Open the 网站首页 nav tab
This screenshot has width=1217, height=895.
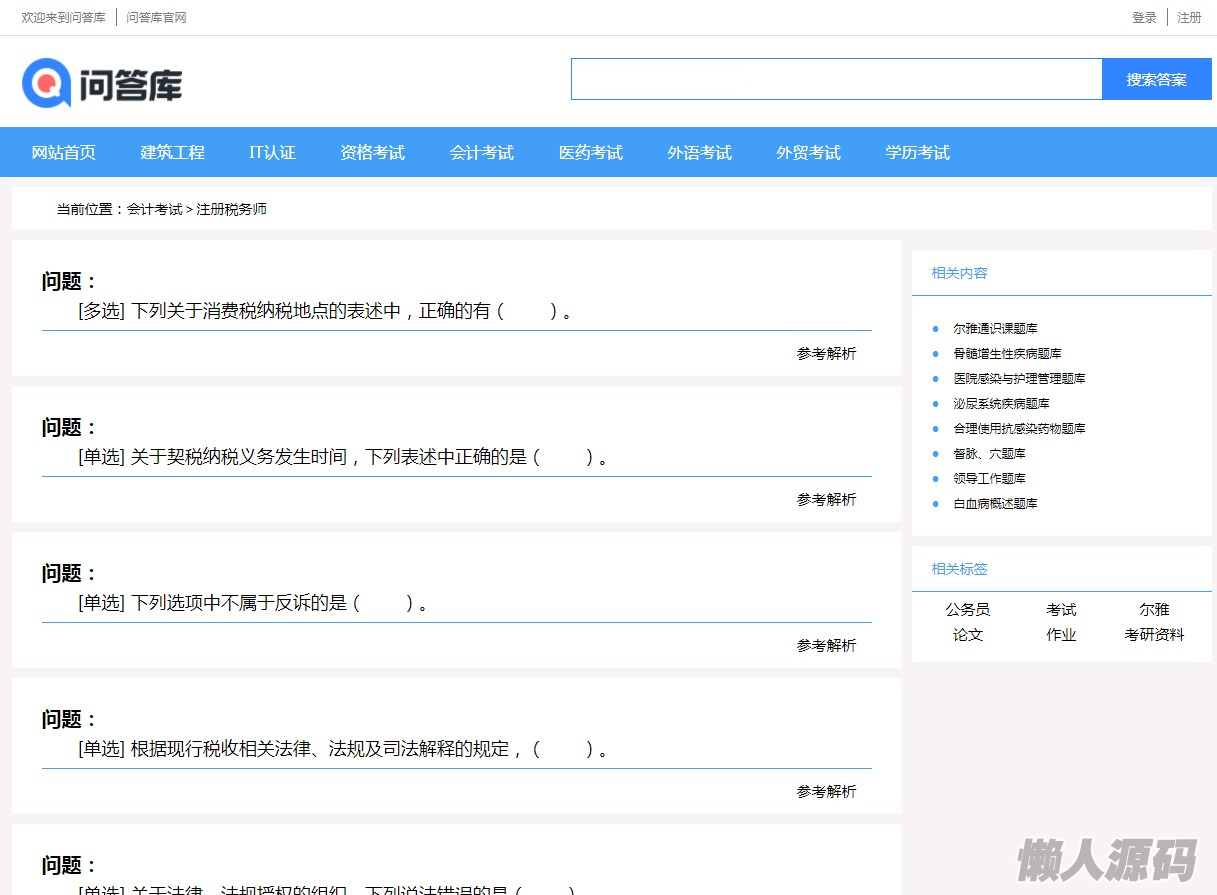coord(64,153)
